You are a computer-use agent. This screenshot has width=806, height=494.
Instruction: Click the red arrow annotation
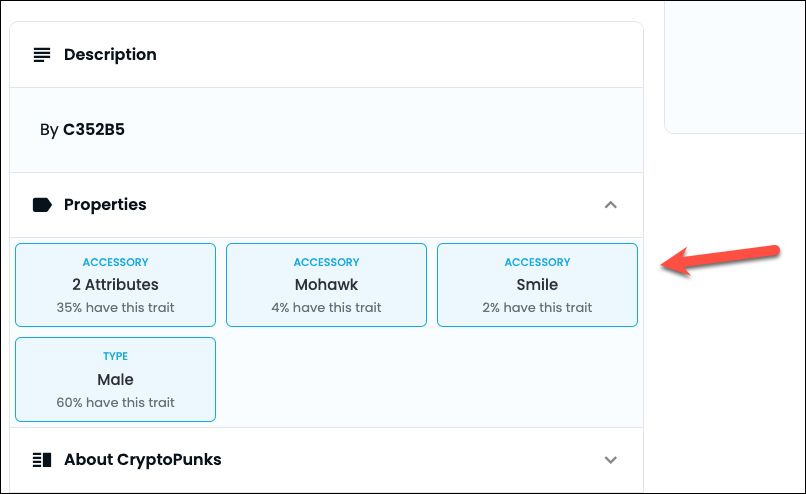(721, 258)
